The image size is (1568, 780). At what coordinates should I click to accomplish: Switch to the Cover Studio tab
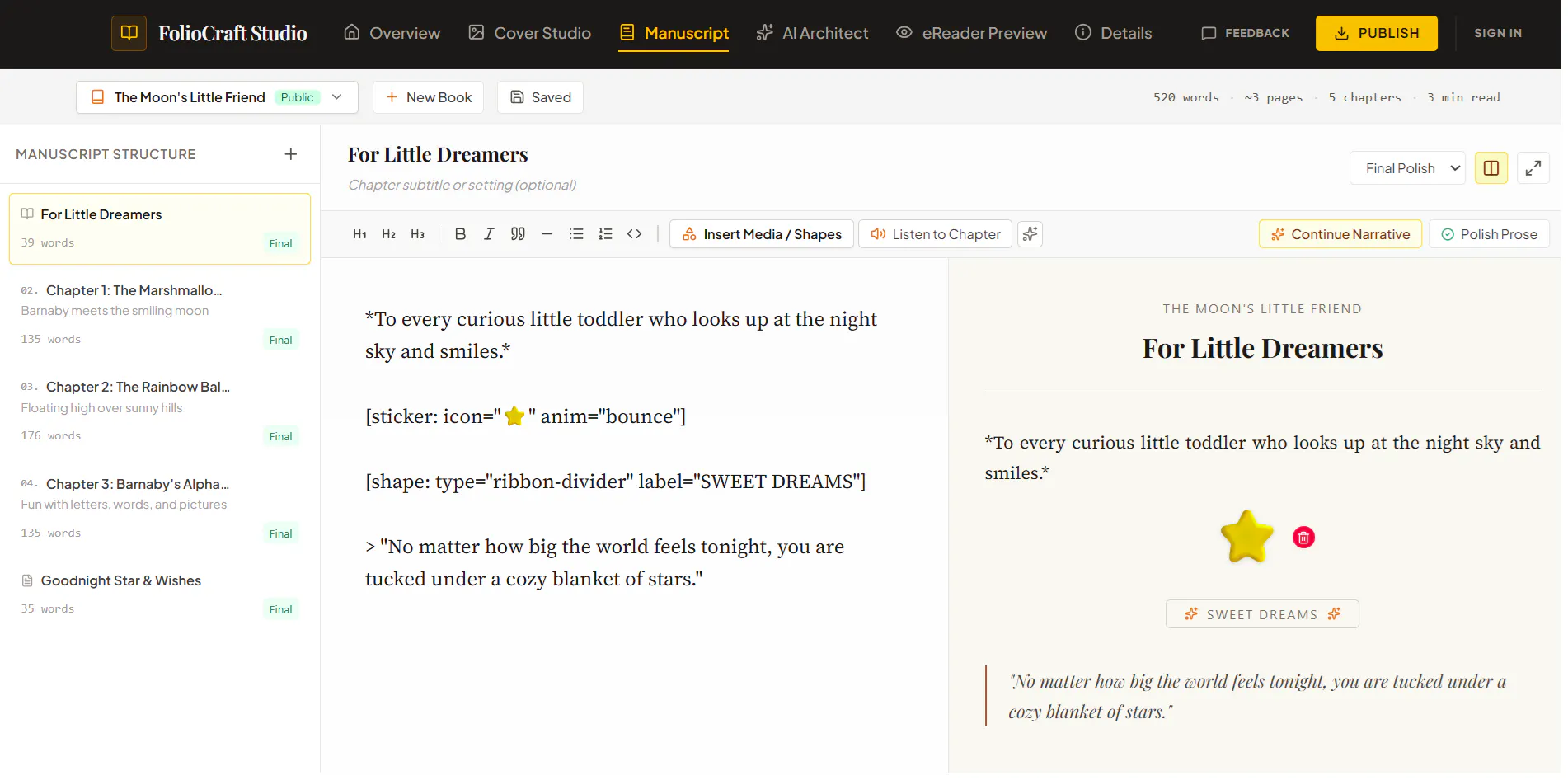[x=529, y=33]
